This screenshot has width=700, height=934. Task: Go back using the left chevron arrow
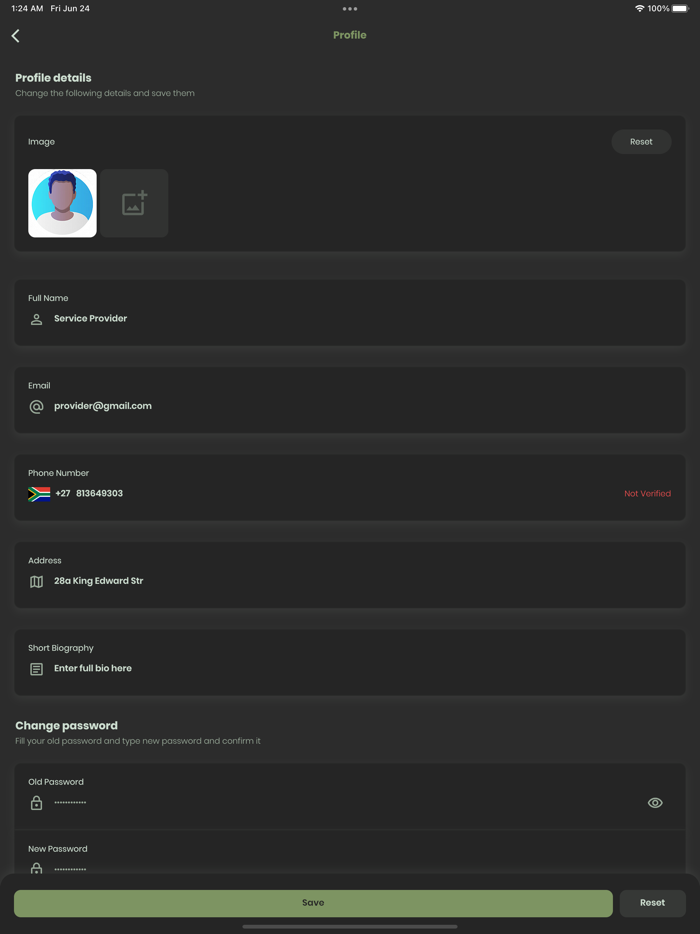(15, 36)
